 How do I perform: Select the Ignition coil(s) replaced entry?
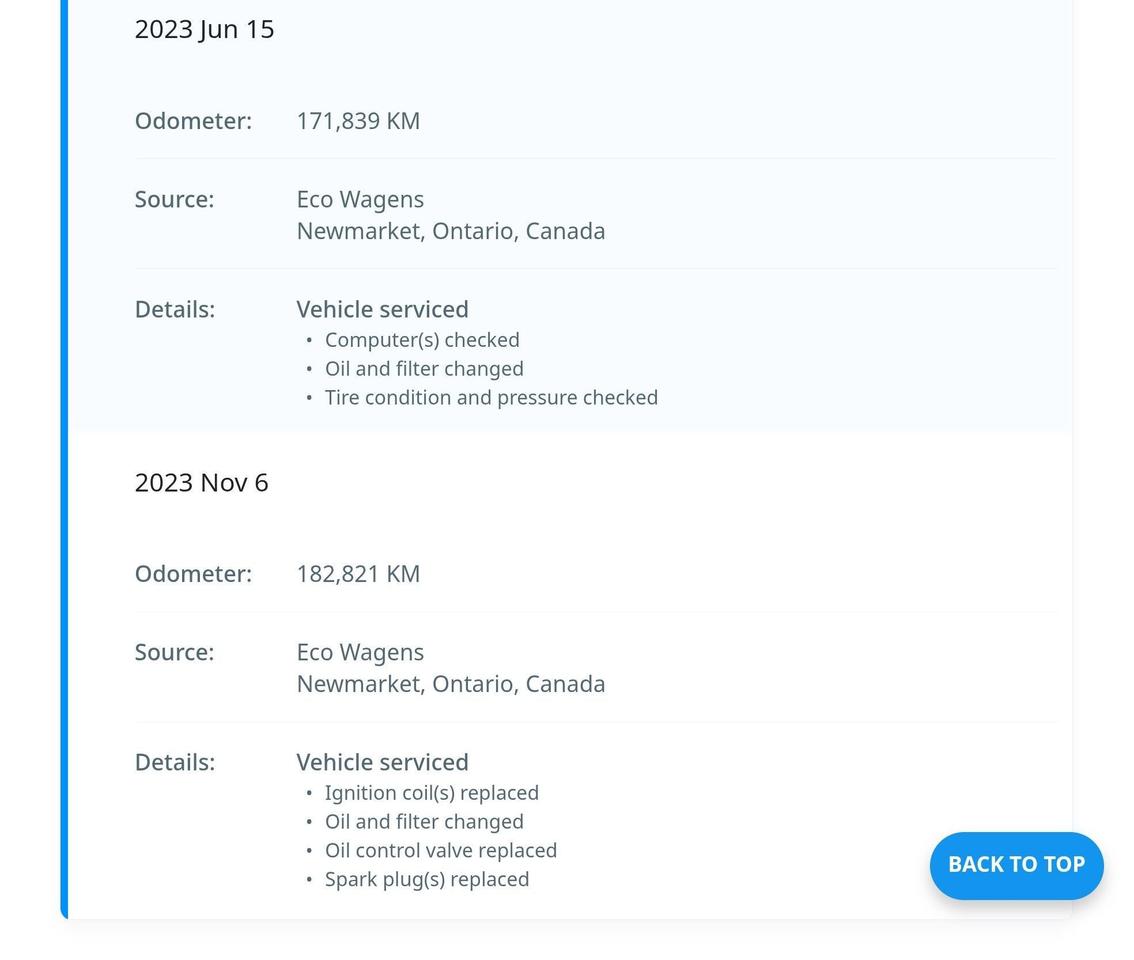tap(431, 792)
